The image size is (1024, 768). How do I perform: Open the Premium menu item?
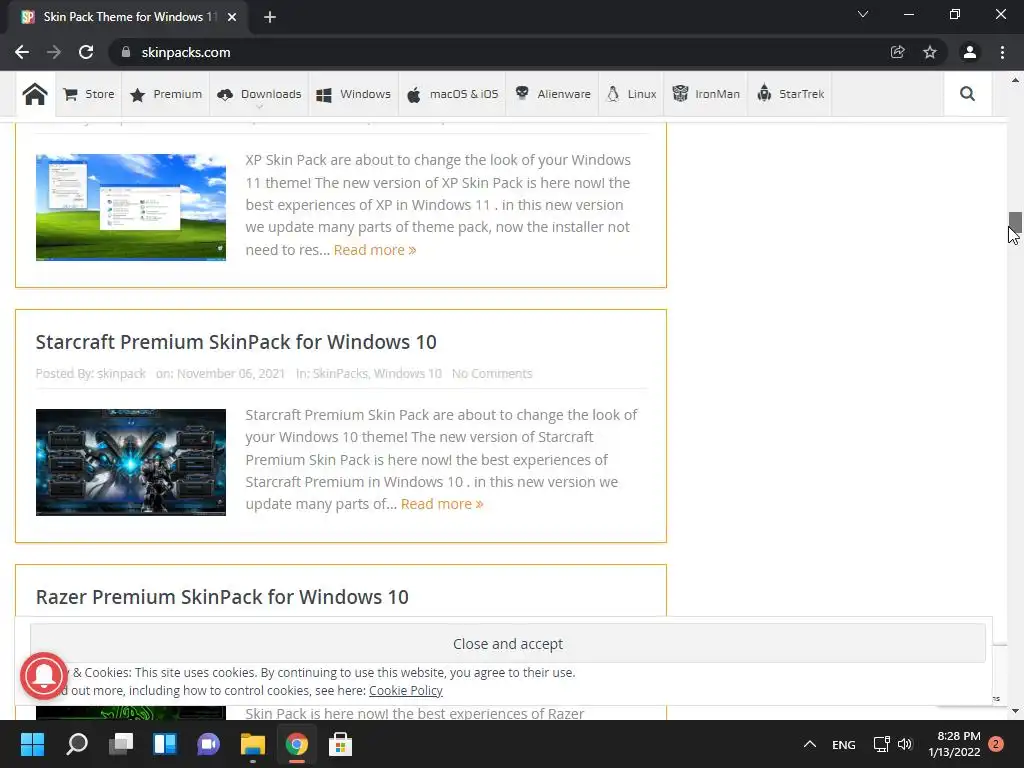(166, 94)
